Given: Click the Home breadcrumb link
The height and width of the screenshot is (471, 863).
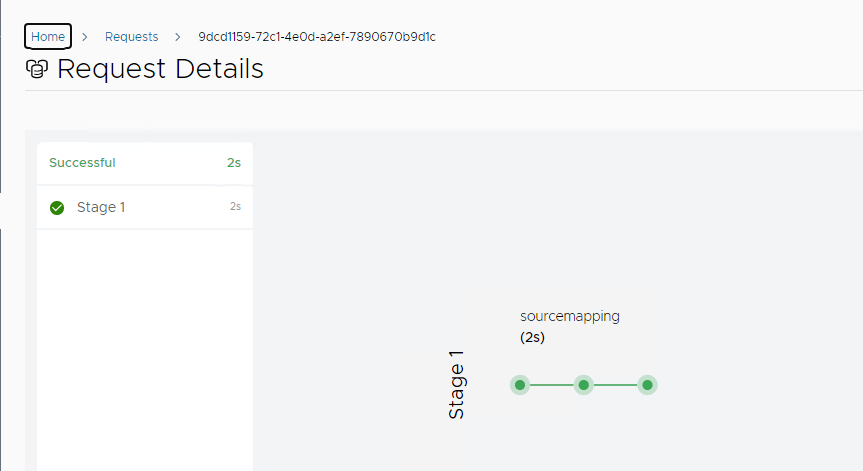Looking at the screenshot, I should click(x=48, y=37).
